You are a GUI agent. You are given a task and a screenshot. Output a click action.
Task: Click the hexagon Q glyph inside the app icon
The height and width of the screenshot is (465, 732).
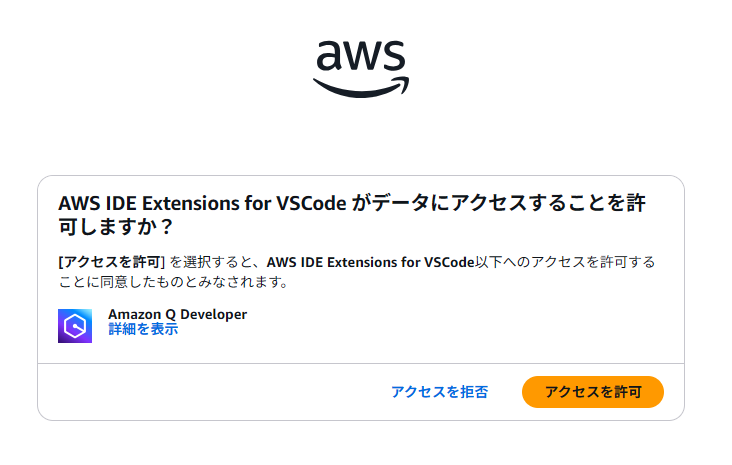(75, 326)
